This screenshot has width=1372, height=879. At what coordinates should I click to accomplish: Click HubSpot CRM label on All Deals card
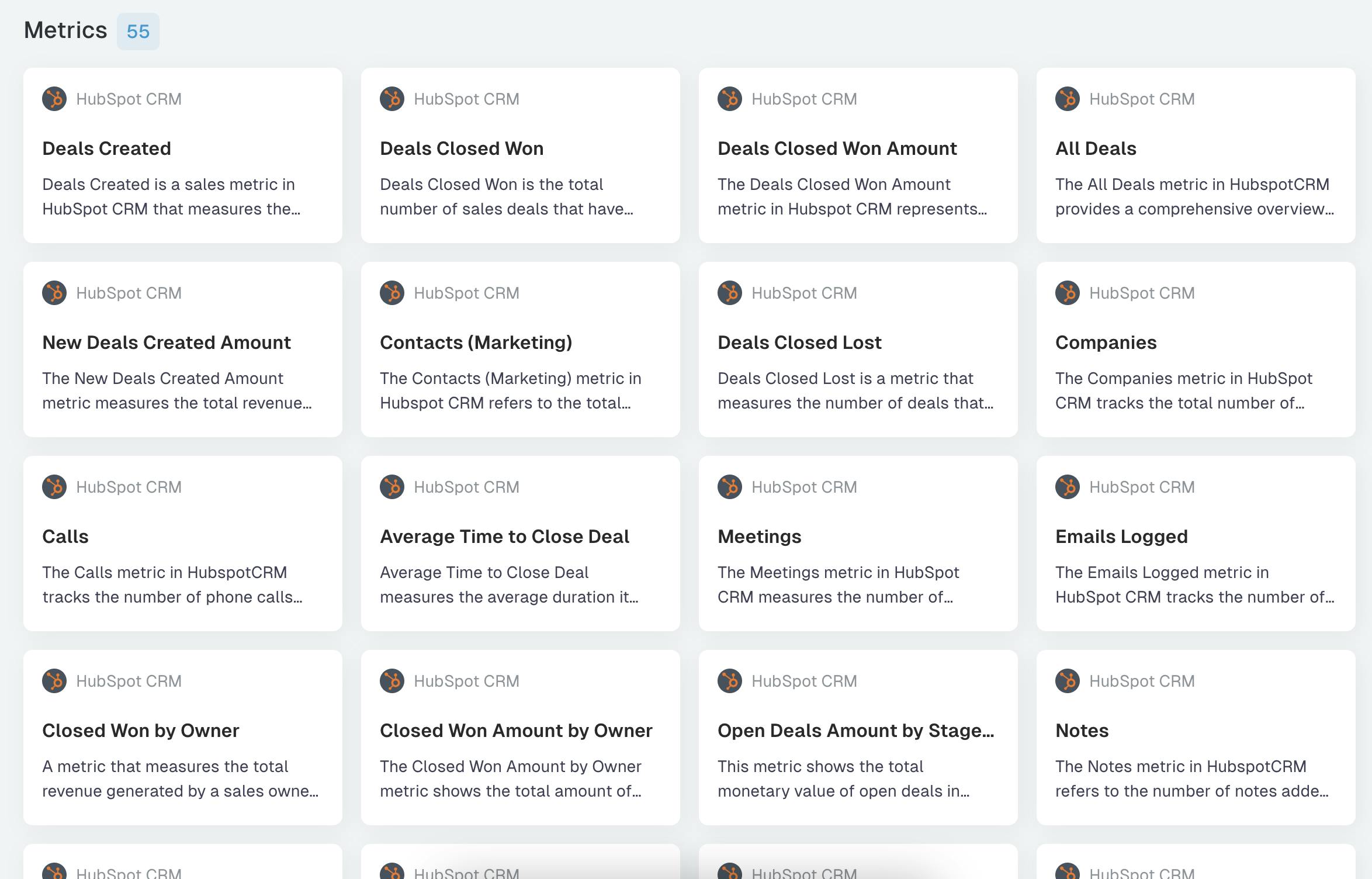[x=1142, y=99]
